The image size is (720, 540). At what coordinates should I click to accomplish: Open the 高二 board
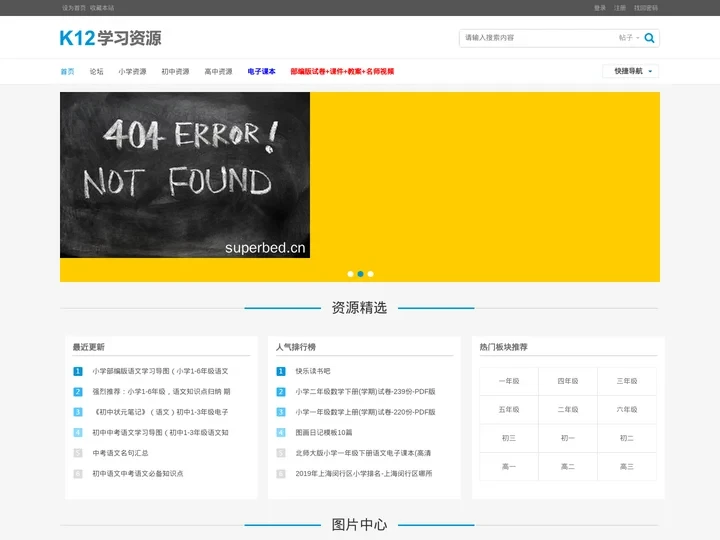pyautogui.click(x=568, y=467)
